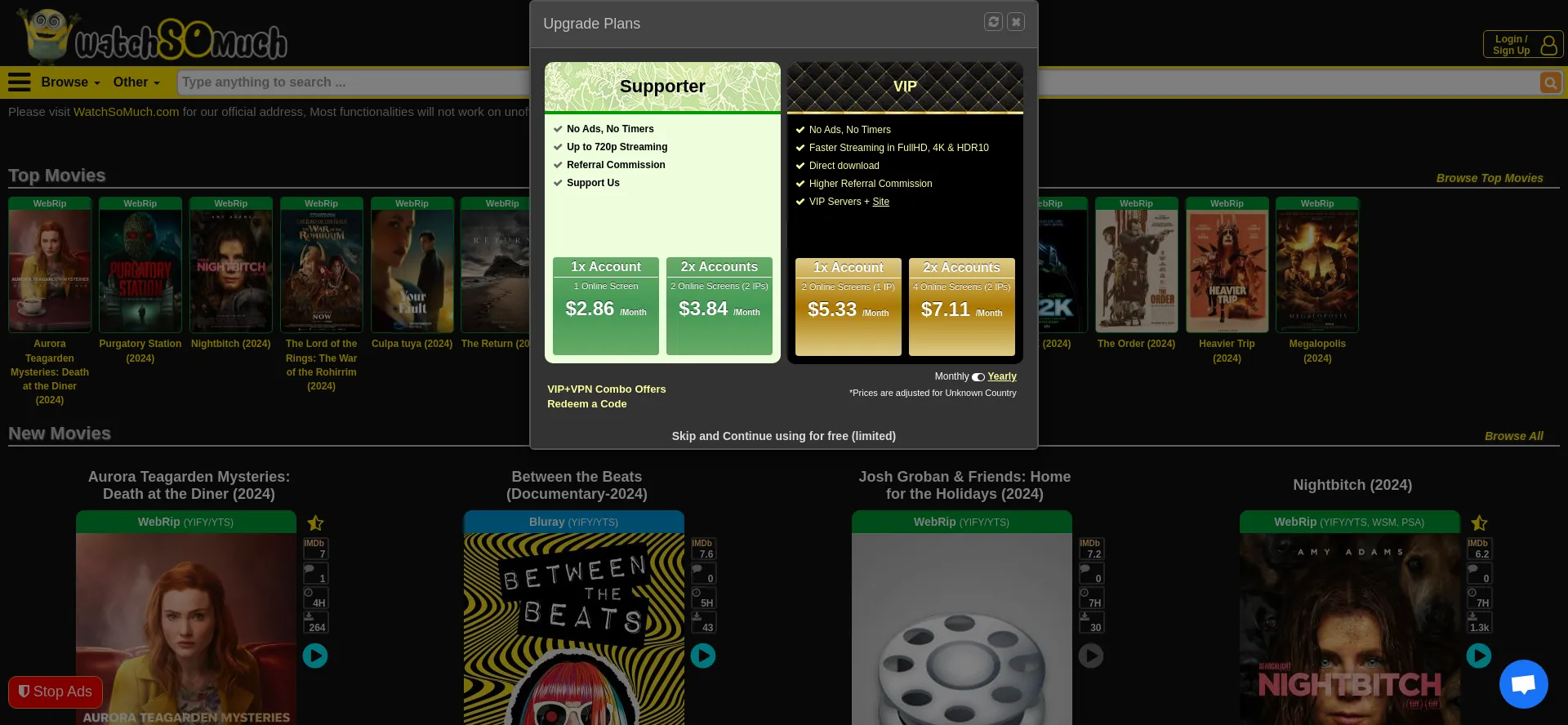1568x725 pixels.
Task: Toggle billing between Monthly and Yearly
Action: tap(978, 377)
